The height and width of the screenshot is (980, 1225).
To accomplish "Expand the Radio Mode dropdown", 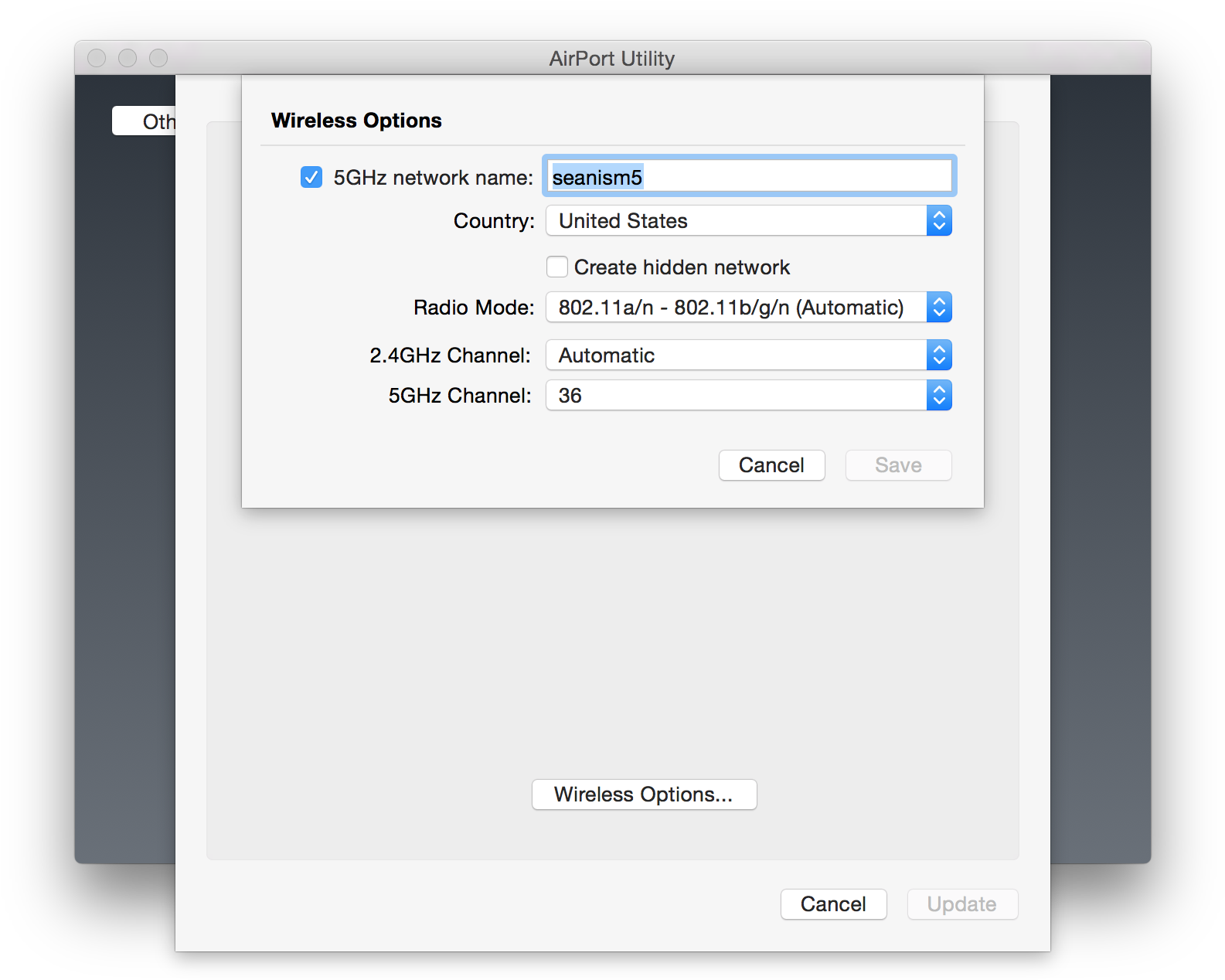I will tap(747, 308).
